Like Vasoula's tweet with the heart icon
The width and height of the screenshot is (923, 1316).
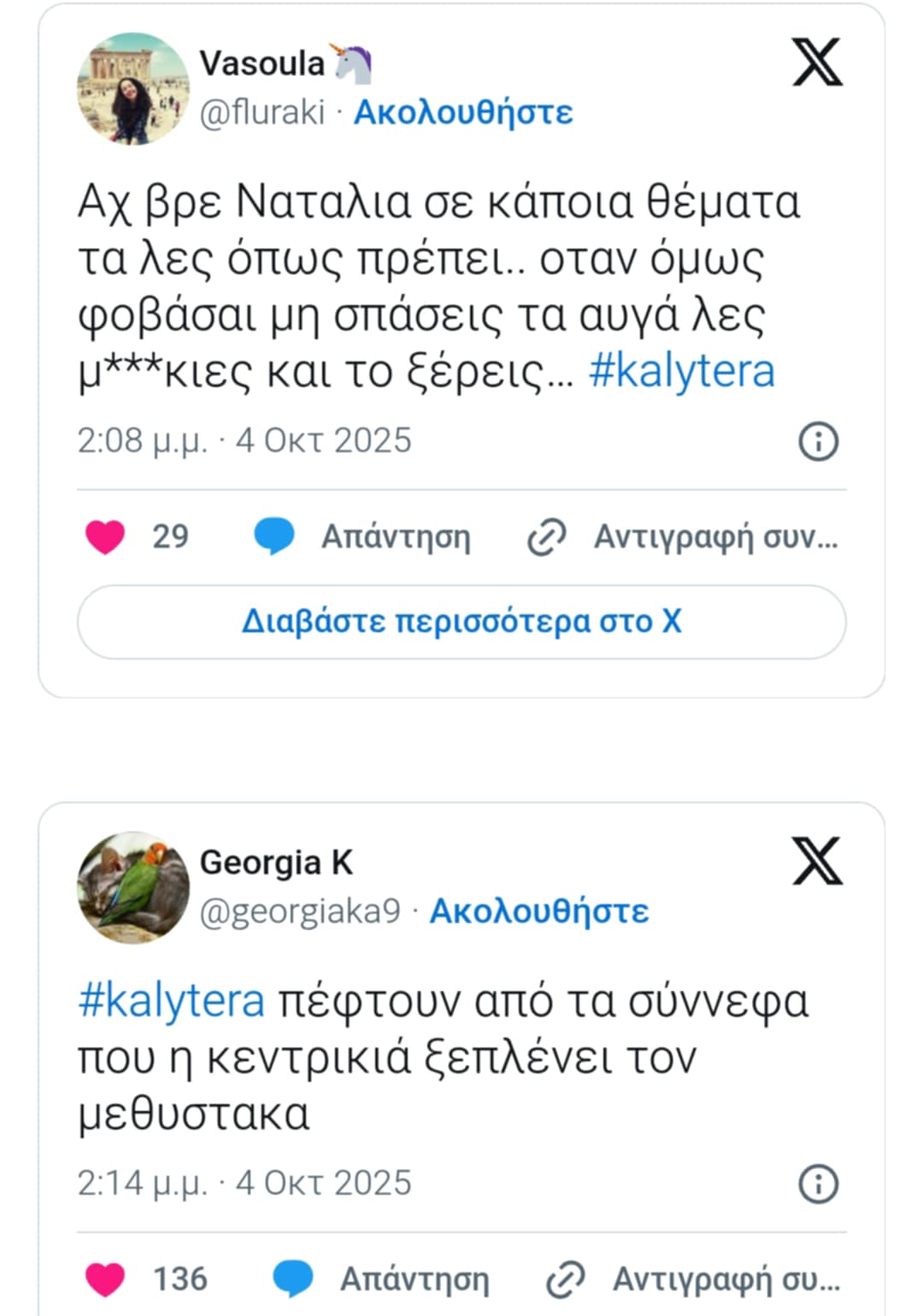106,537
